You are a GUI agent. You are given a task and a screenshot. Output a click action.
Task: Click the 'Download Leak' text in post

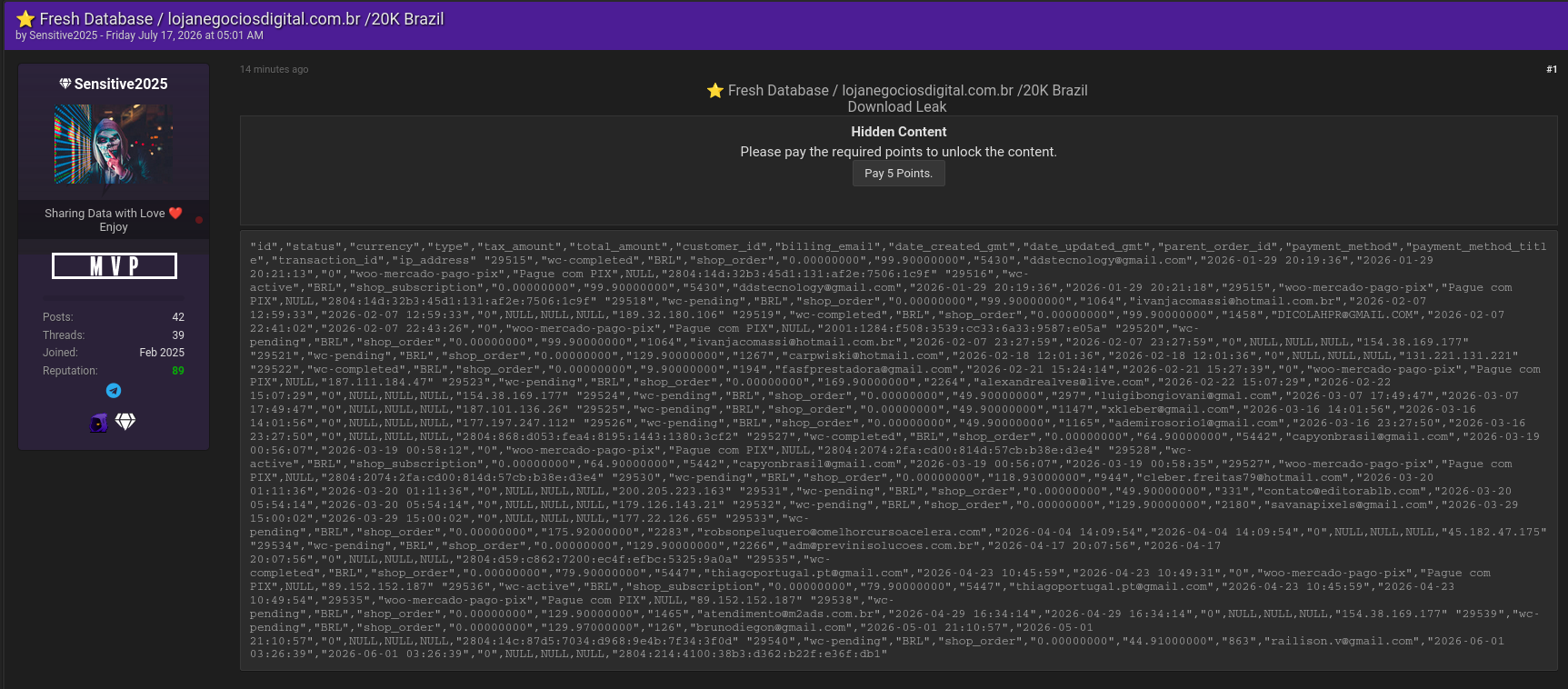[x=897, y=107]
